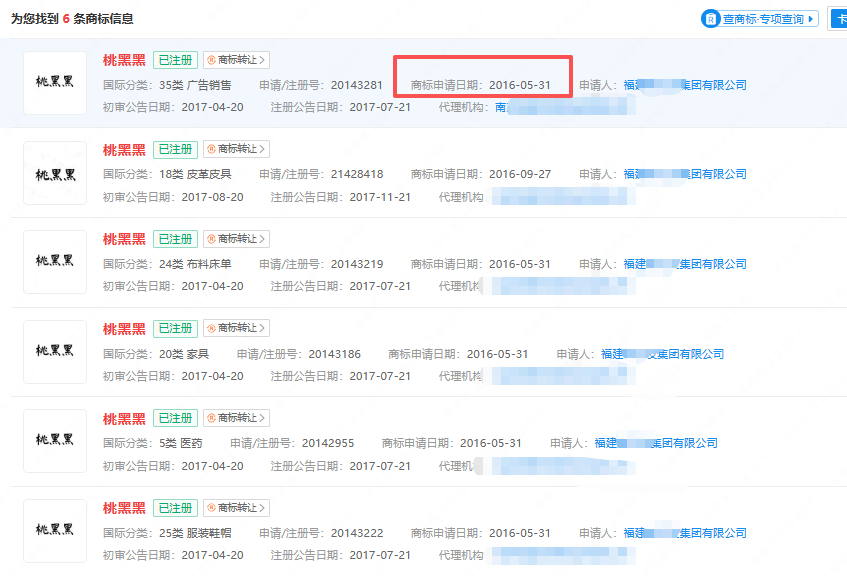847x576 pixels.
Task: Click 商标转让 icon in the 18类 皮革皮具 row
Action: click(210, 149)
